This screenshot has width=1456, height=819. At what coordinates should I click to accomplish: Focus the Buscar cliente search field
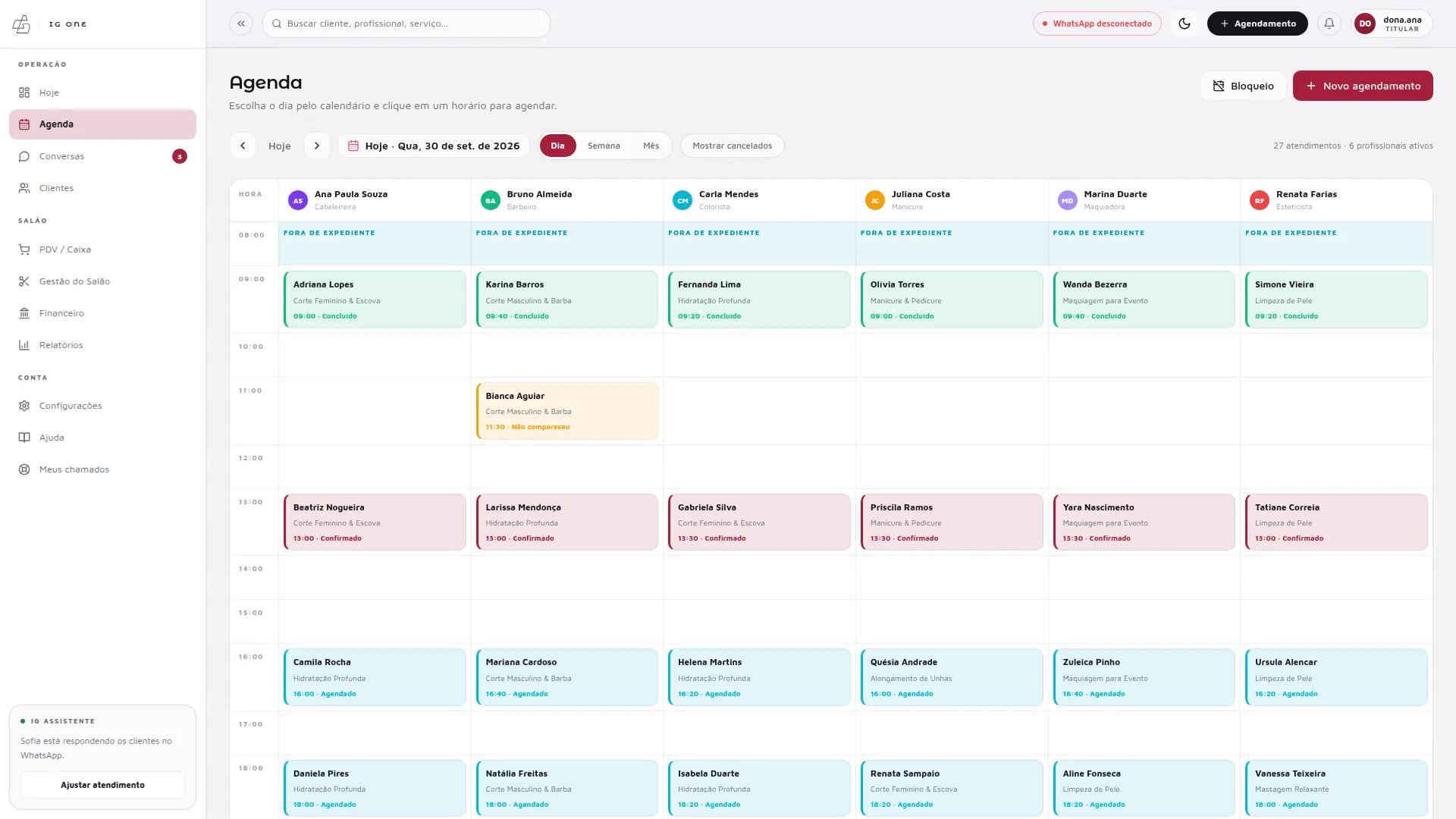tap(406, 24)
